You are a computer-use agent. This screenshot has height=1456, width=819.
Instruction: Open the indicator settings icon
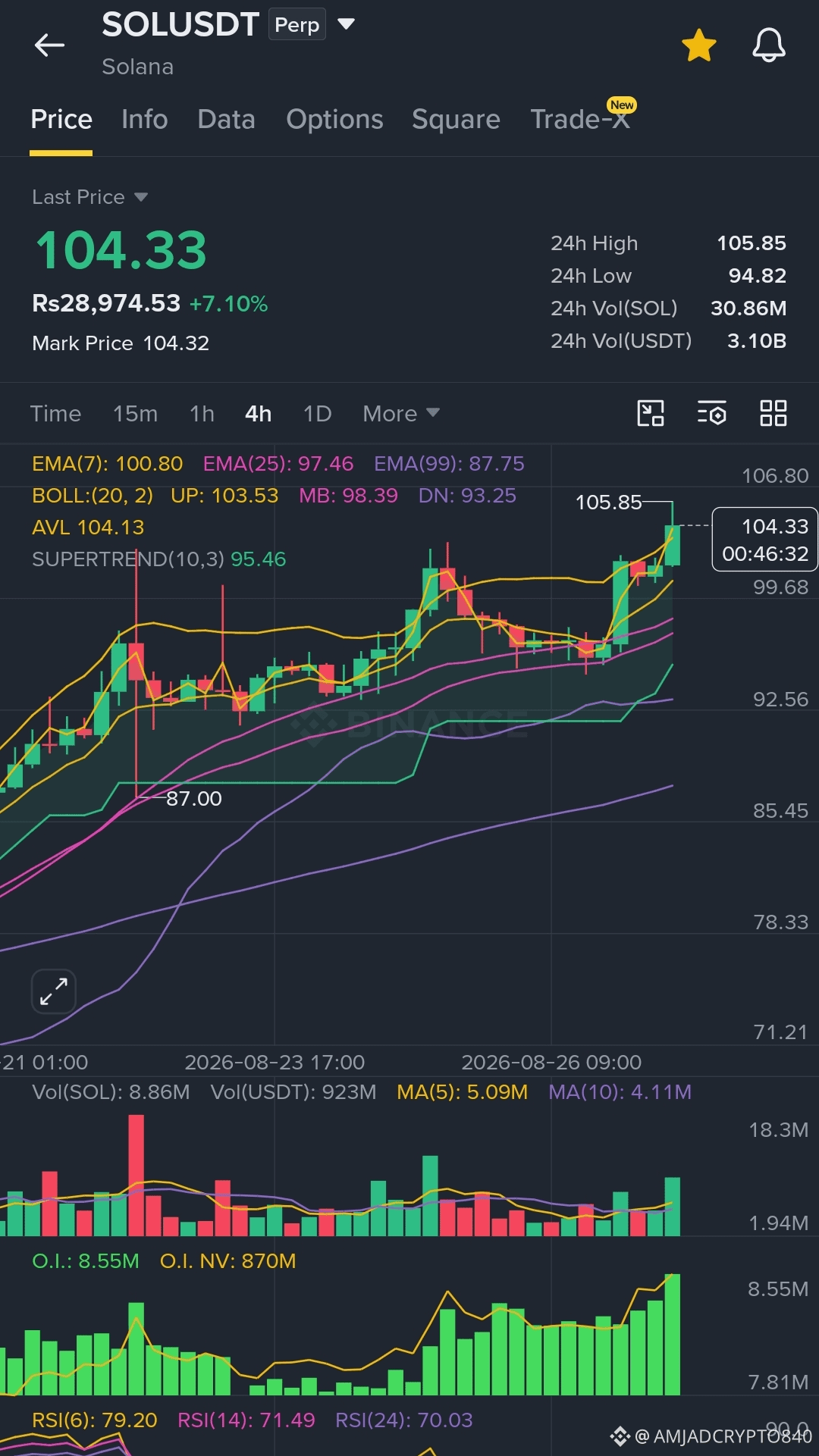[x=711, y=413]
